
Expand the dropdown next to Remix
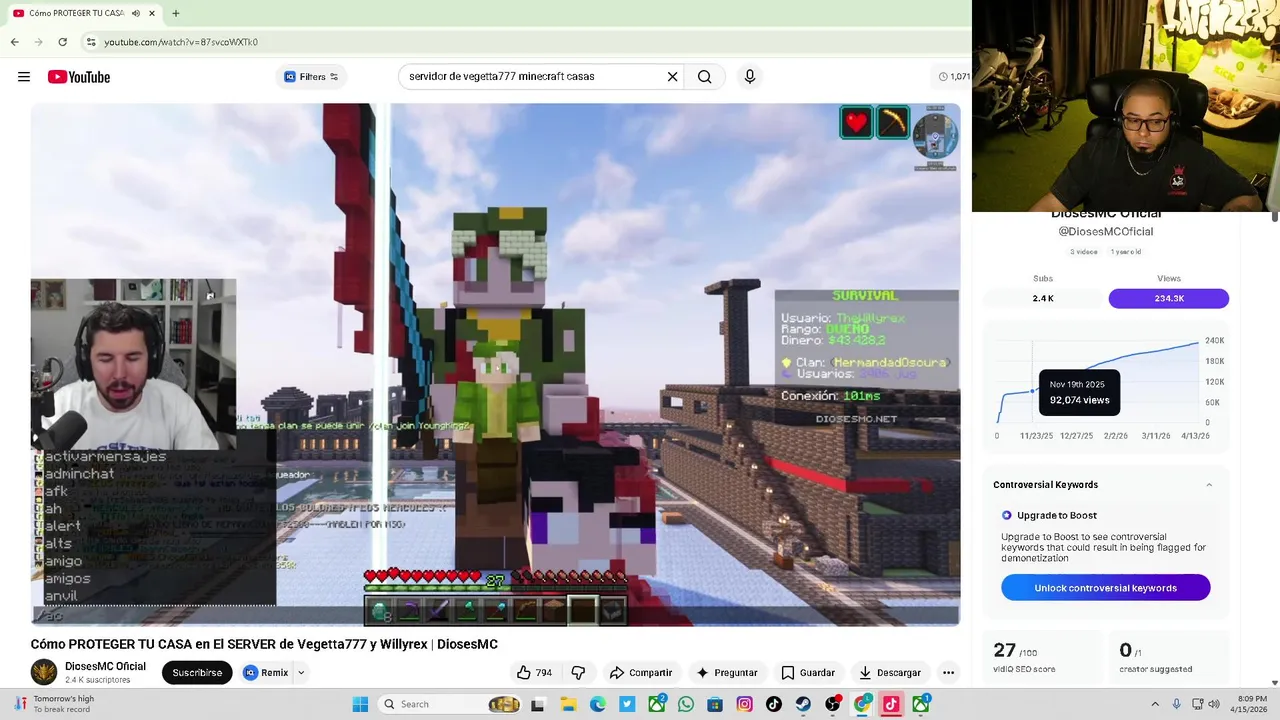(x=301, y=673)
